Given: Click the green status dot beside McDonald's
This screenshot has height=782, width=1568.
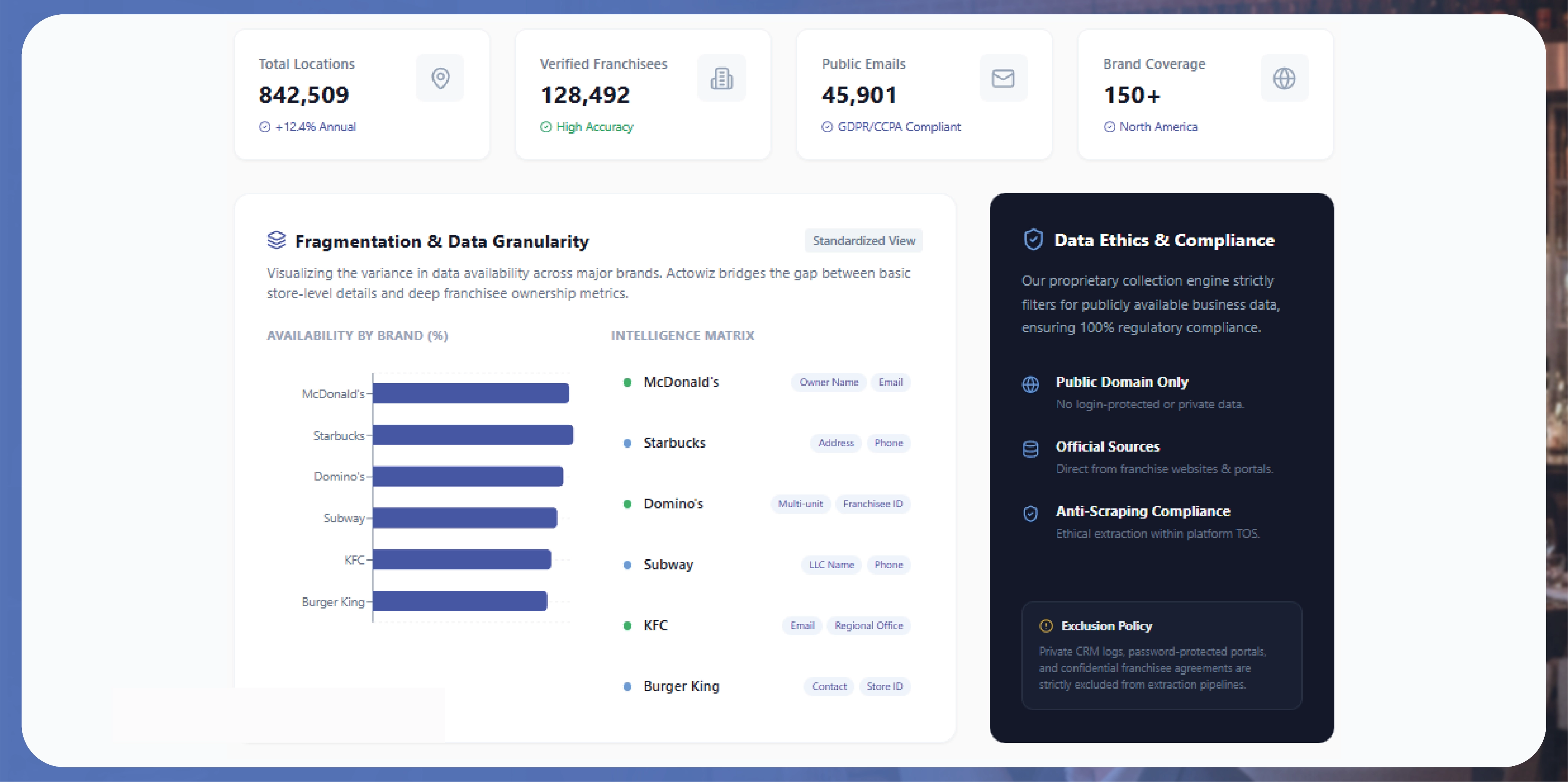Looking at the screenshot, I should (627, 382).
